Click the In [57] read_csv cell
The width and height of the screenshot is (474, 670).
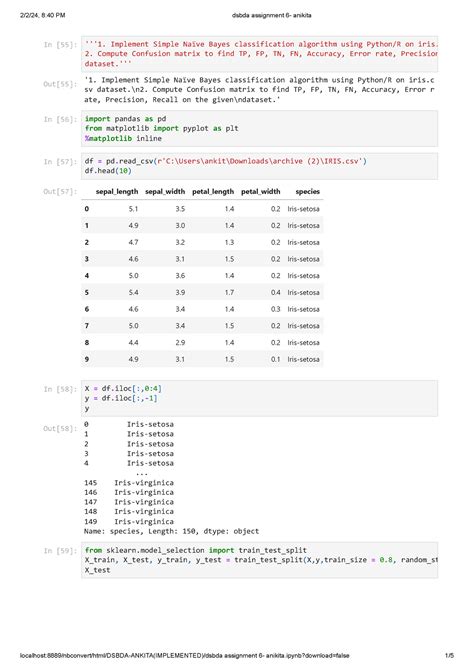[259, 166]
